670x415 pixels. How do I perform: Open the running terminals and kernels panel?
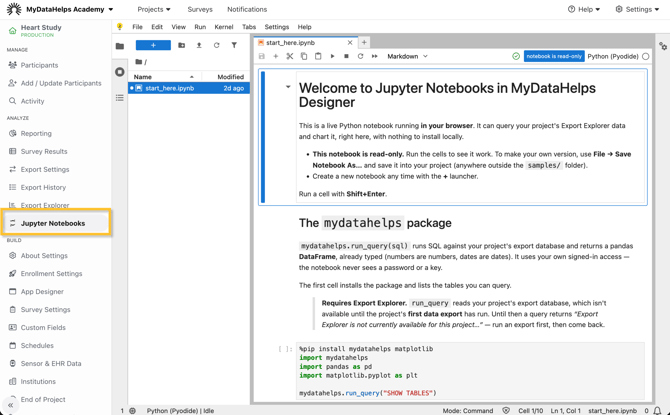point(120,72)
